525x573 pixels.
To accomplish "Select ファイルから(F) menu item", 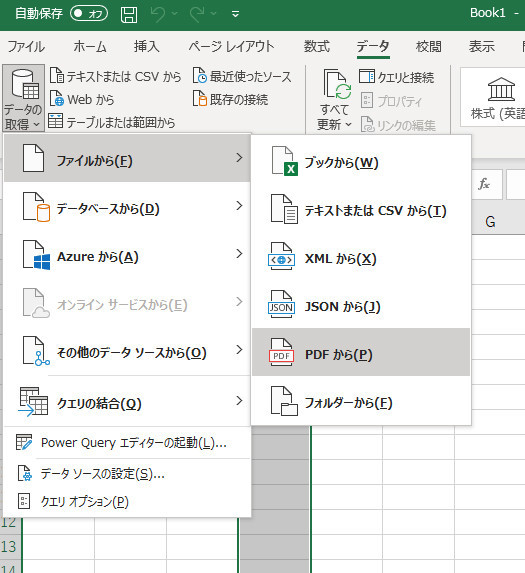I will (x=127, y=158).
